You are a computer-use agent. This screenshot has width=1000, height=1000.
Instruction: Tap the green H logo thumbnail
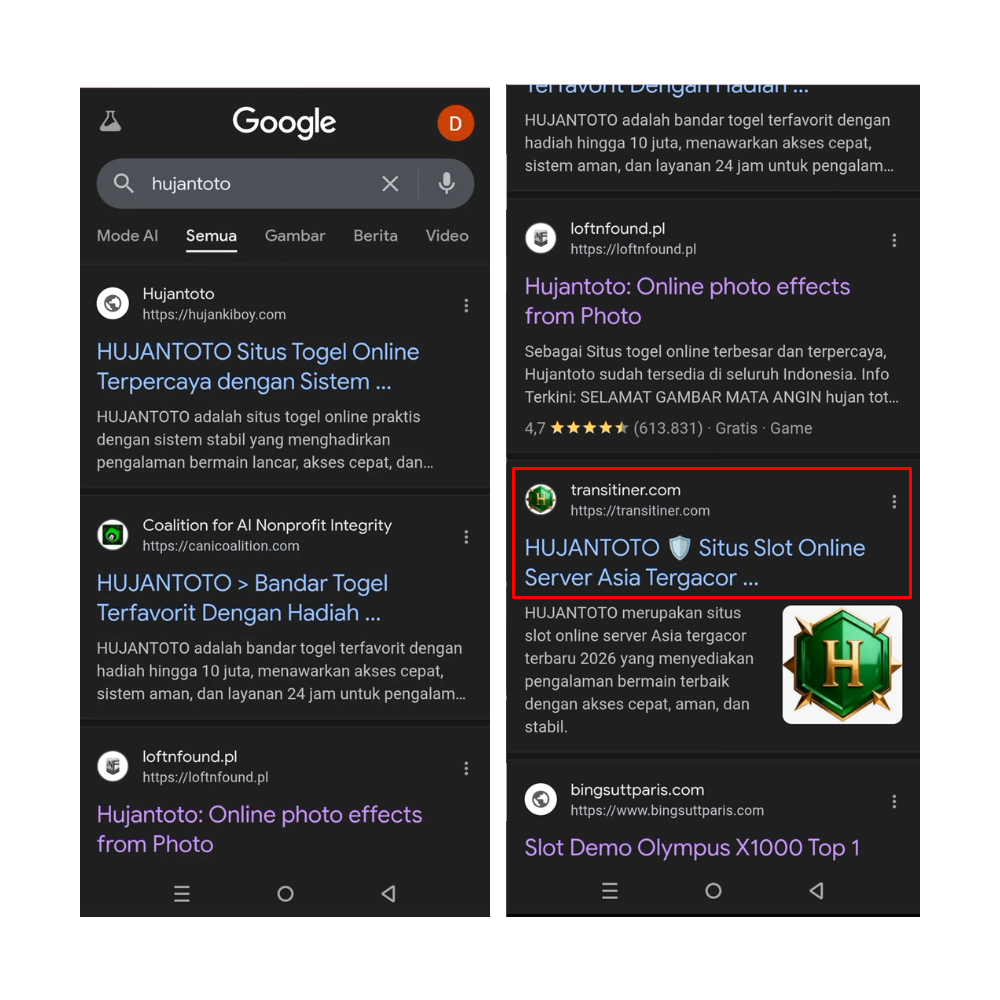tap(842, 665)
